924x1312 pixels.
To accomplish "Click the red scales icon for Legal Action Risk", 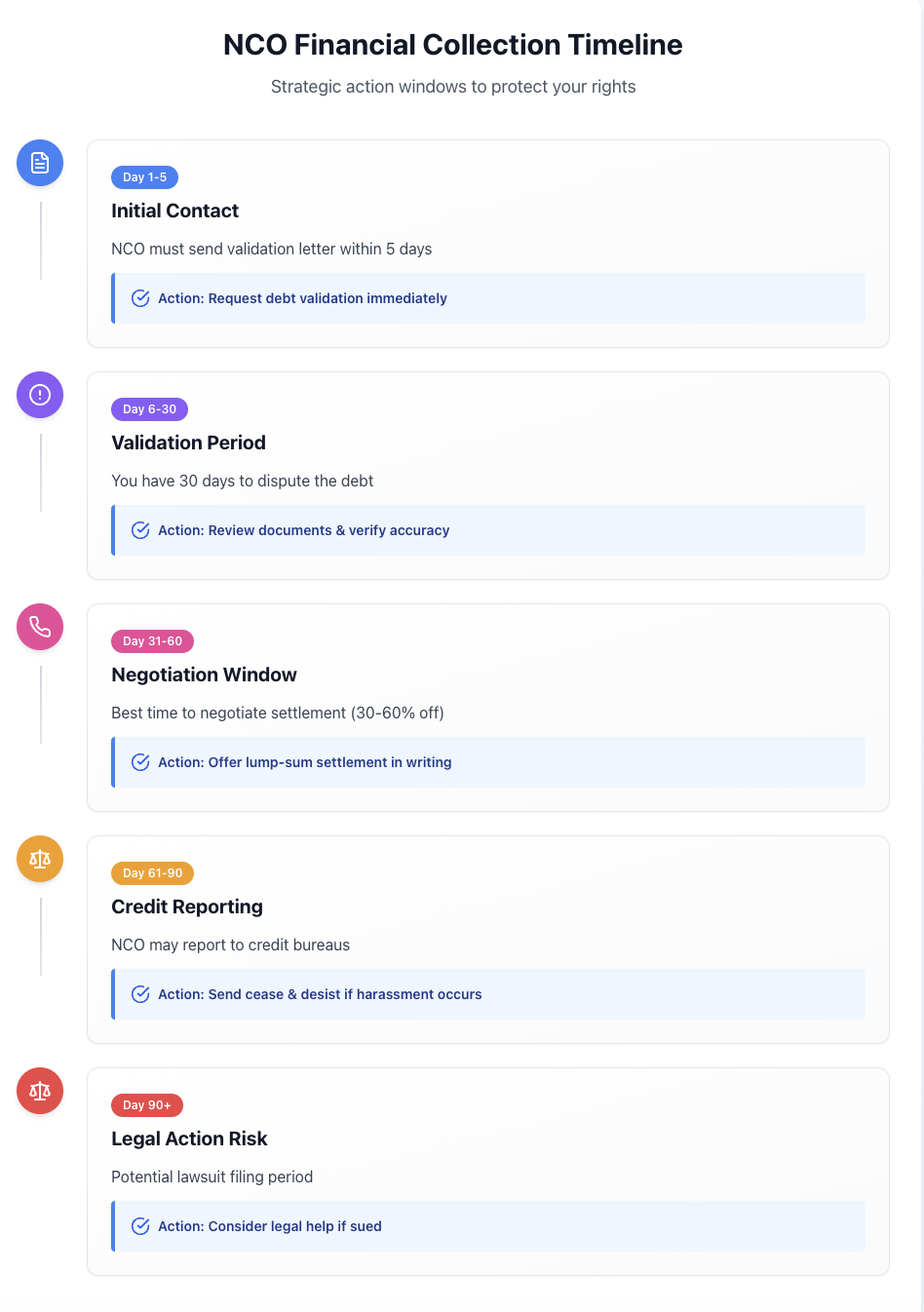I will pos(40,1091).
